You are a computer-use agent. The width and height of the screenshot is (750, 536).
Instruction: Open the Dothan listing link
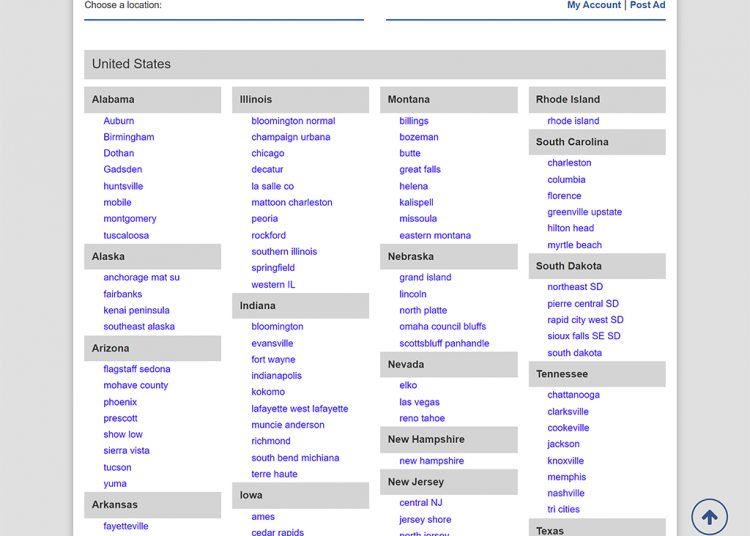pyautogui.click(x=119, y=153)
